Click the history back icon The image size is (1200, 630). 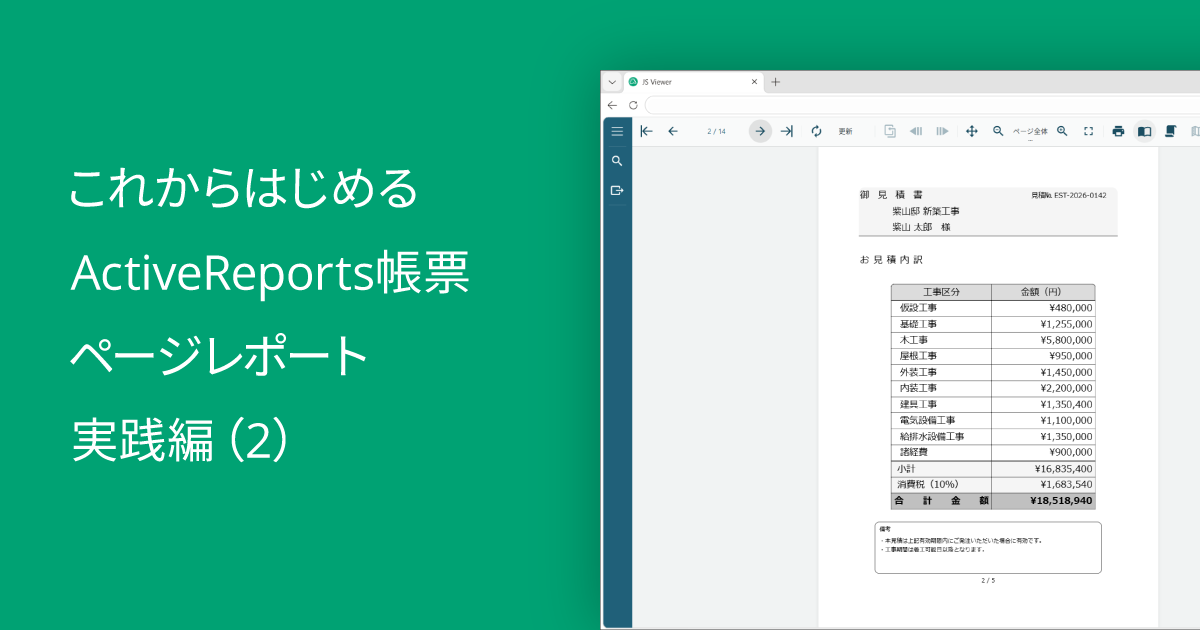point(915,131)
